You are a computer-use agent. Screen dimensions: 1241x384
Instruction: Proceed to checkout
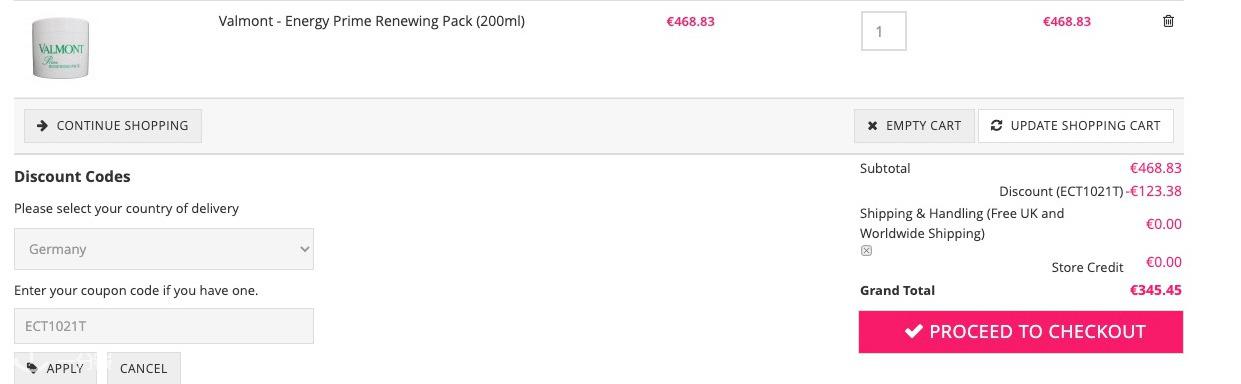[x=1021, y=332]
